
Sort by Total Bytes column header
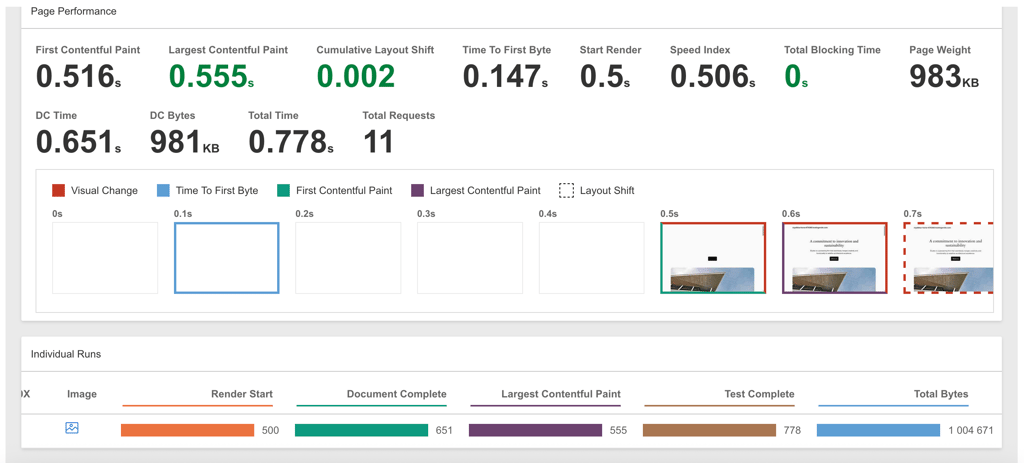point(941,394)
